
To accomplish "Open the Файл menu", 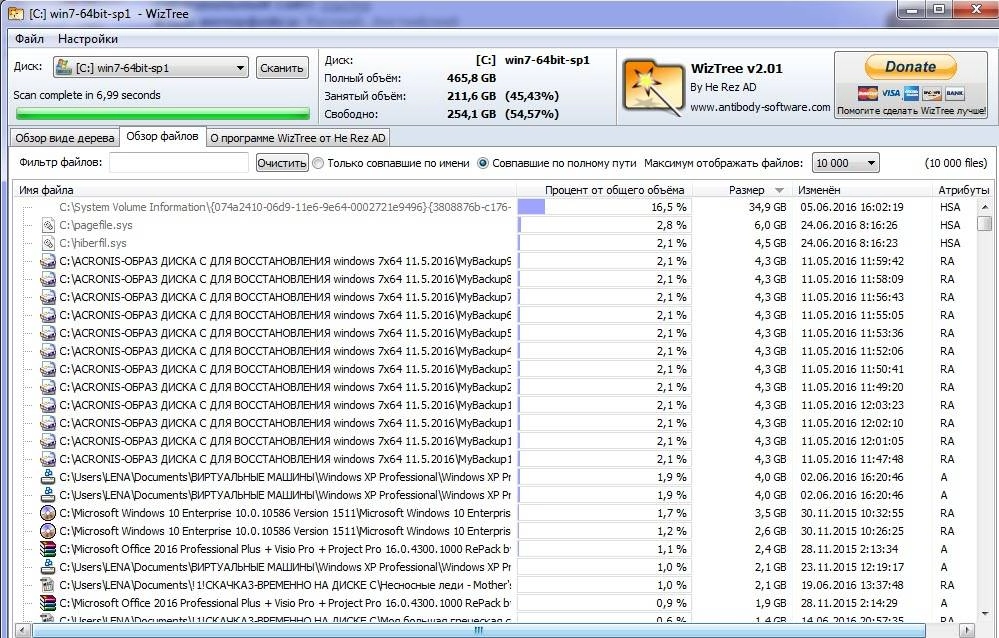I will (x=29, y=39).
